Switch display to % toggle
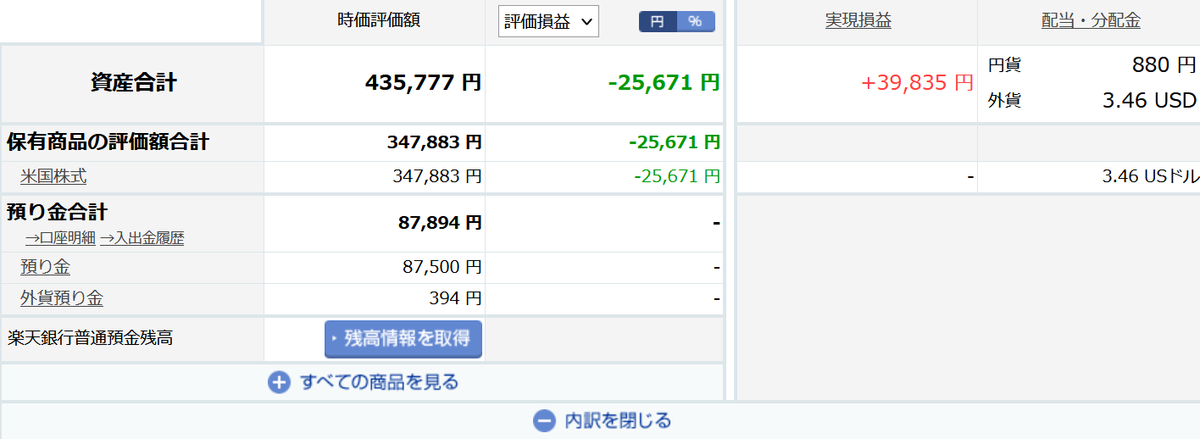 coord(696,21)
